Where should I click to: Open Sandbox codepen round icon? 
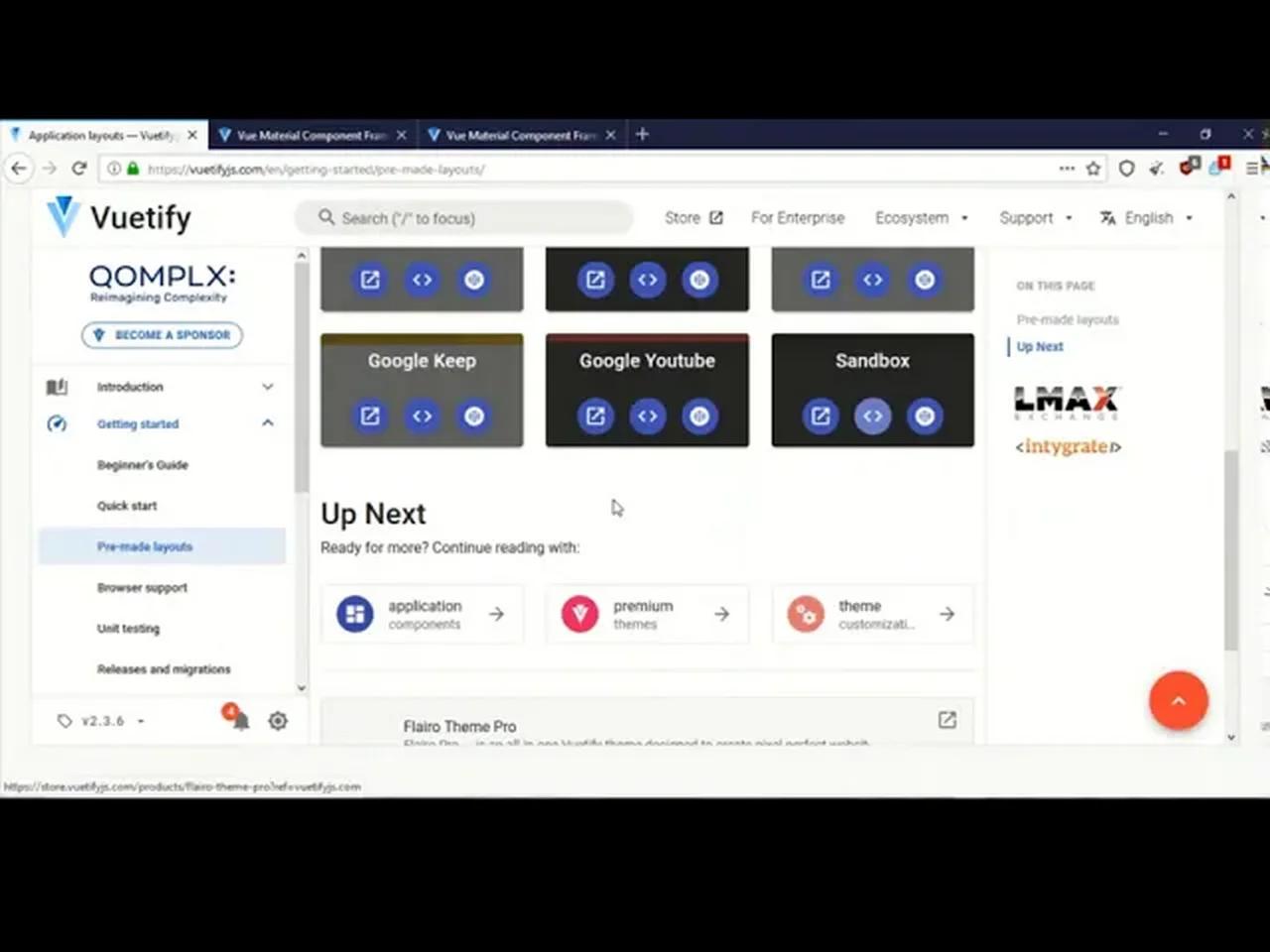[x=925, y=416]
